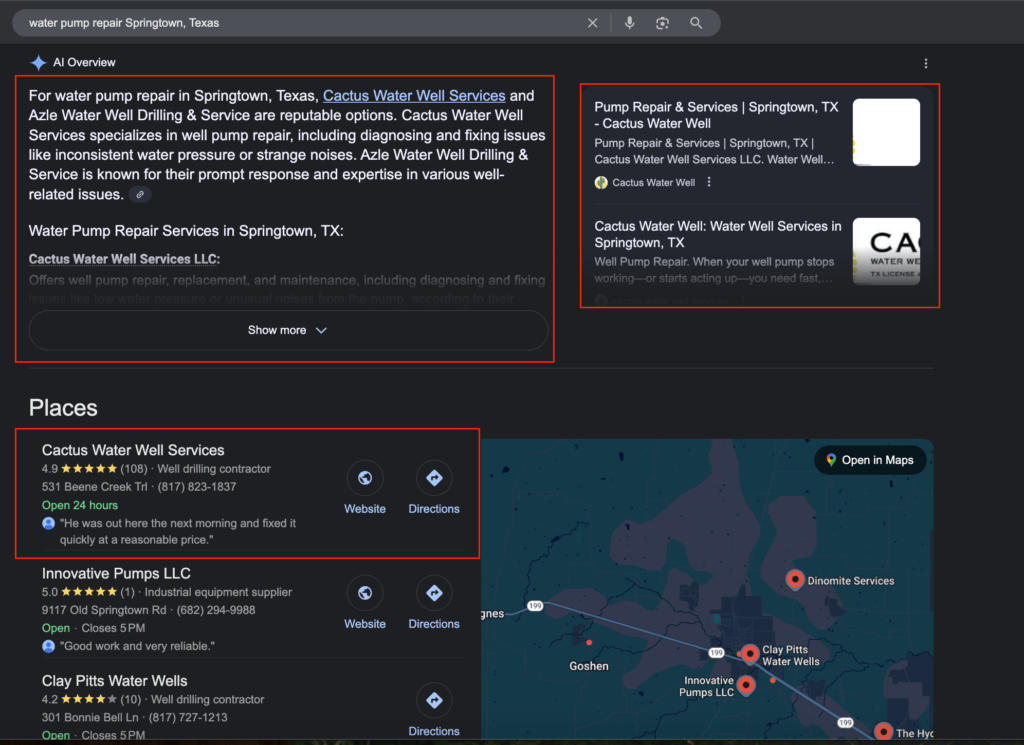The height and width of the screenshot is (745, 1024).
Task: Open AI Overview three-dot options menu
Action: pos(925,63)
